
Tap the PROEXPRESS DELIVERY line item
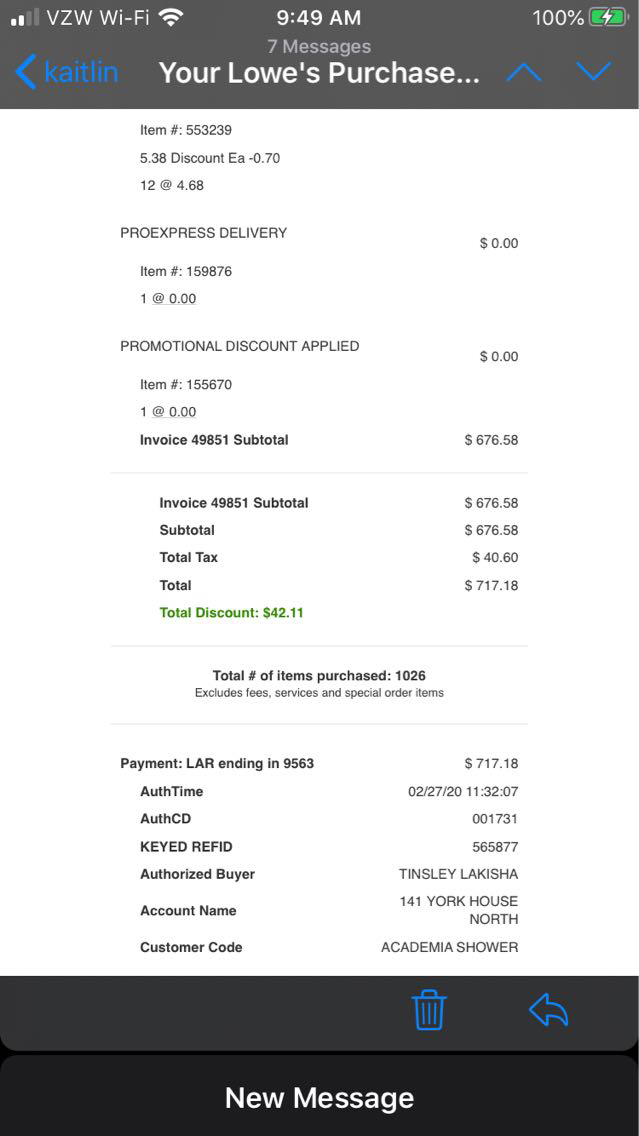(203, 233)
